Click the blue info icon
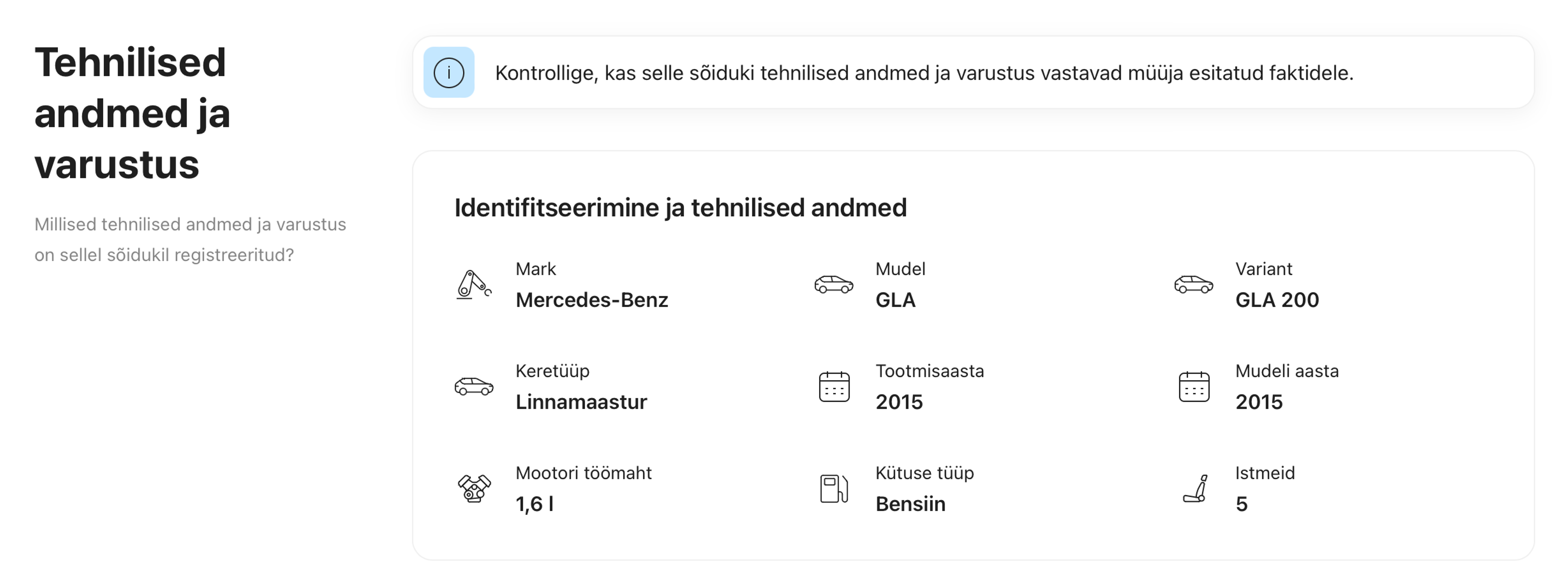1568x579 pixels. (x=449, y=72)
